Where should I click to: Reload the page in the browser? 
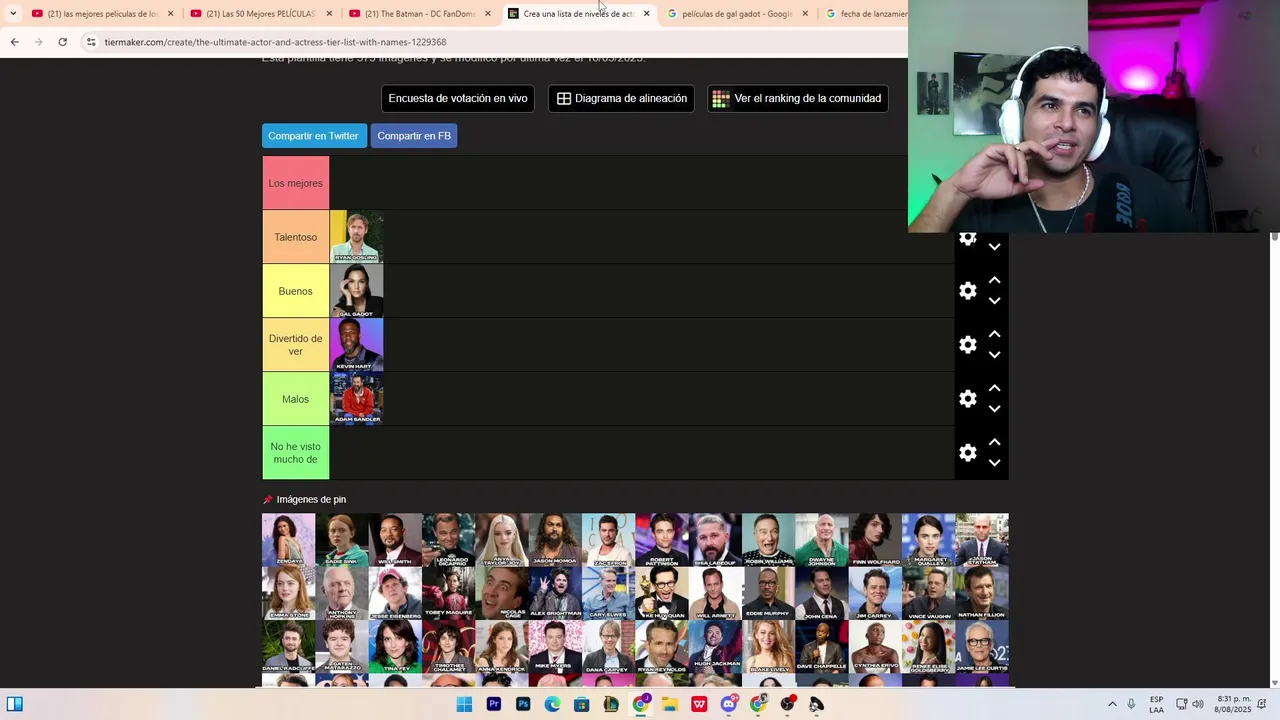click(x=62, y=42)
